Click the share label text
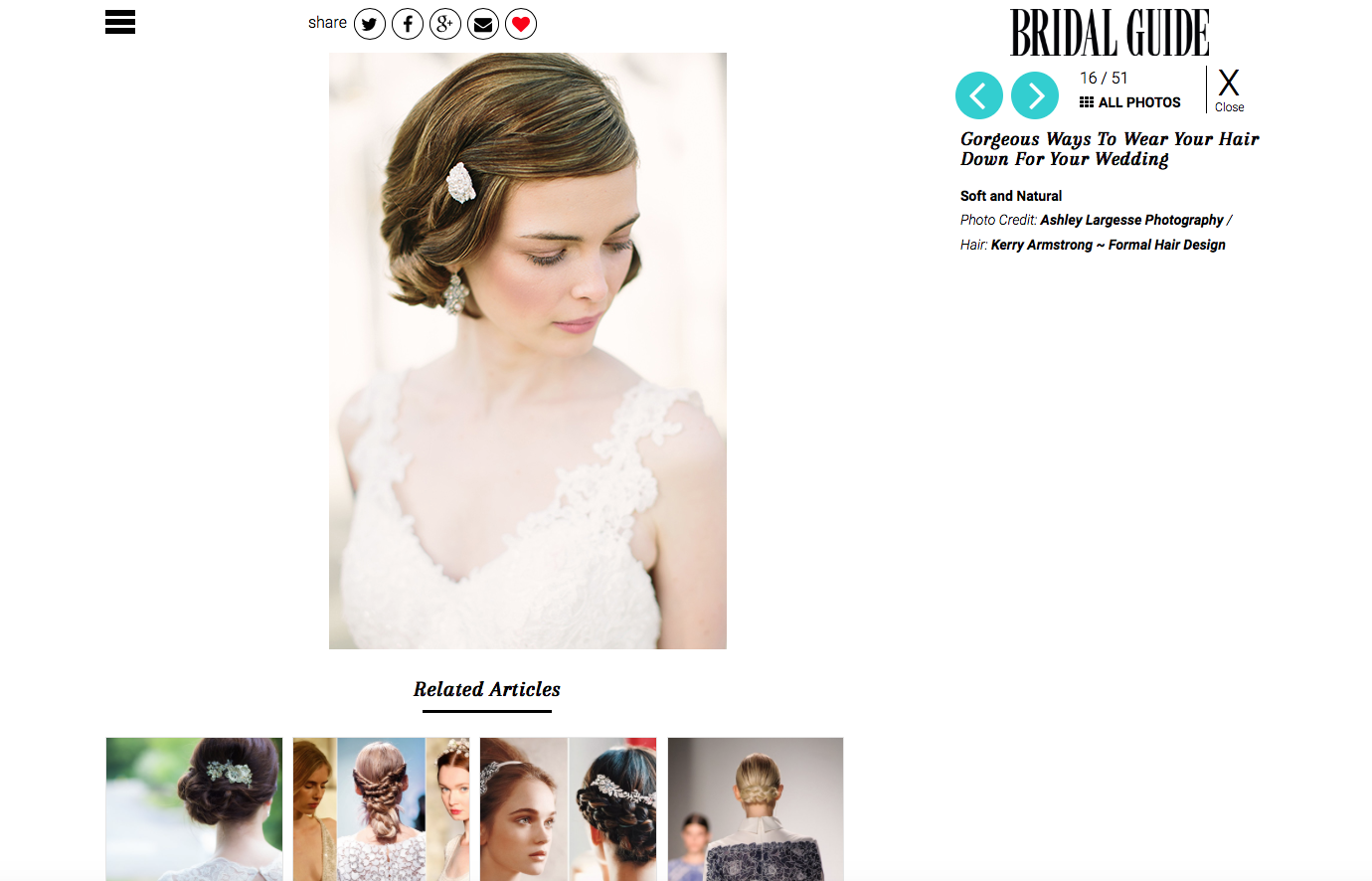The image size is (1372, 881). click(x=327, y=22)
